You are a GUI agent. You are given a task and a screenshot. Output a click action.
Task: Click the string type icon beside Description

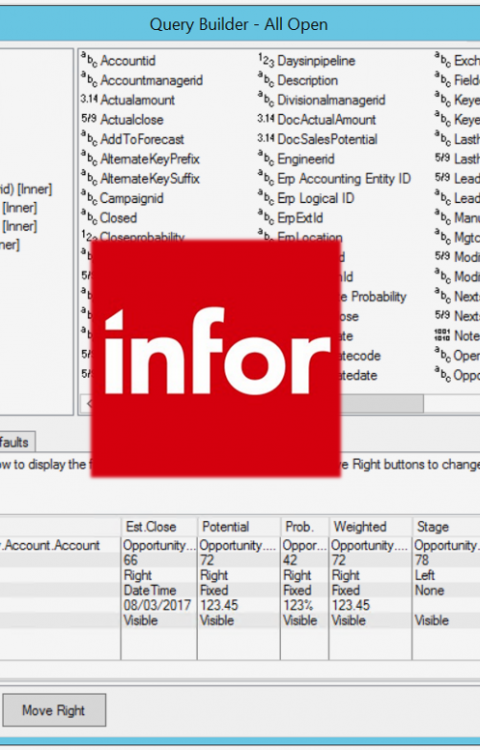[x=266, y=80]
